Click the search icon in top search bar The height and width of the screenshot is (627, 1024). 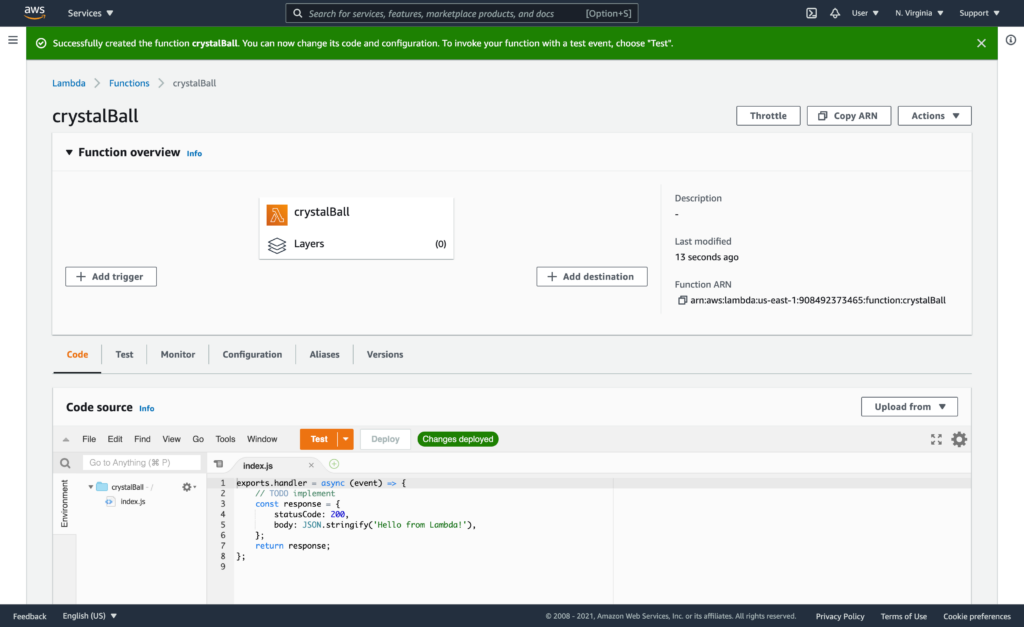[x=297, y=13]
